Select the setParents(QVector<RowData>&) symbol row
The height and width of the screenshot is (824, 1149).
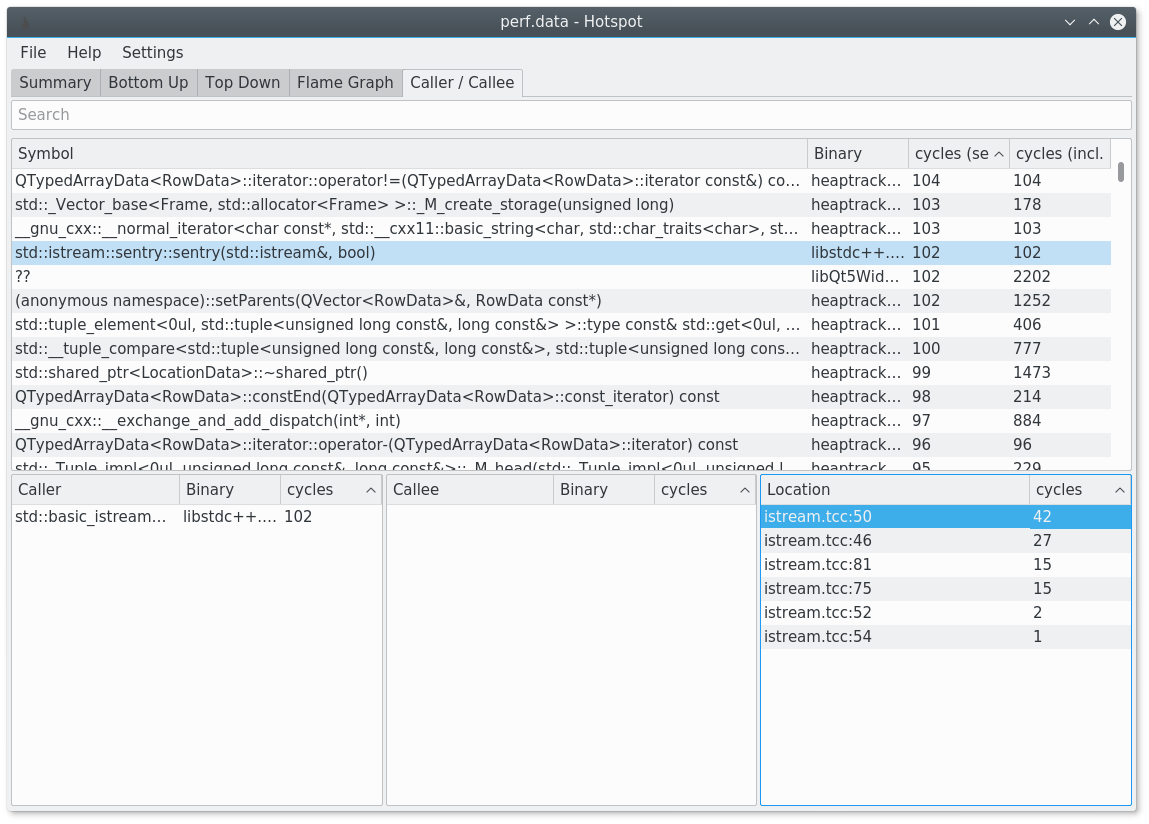[308, 301]
